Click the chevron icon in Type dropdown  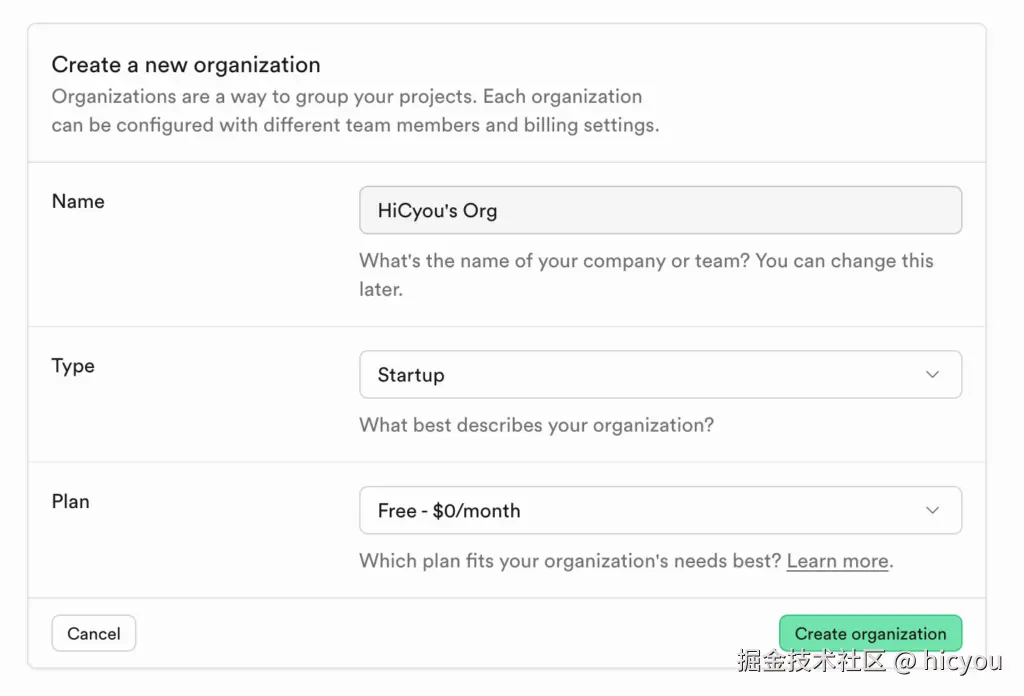point(932,375)
